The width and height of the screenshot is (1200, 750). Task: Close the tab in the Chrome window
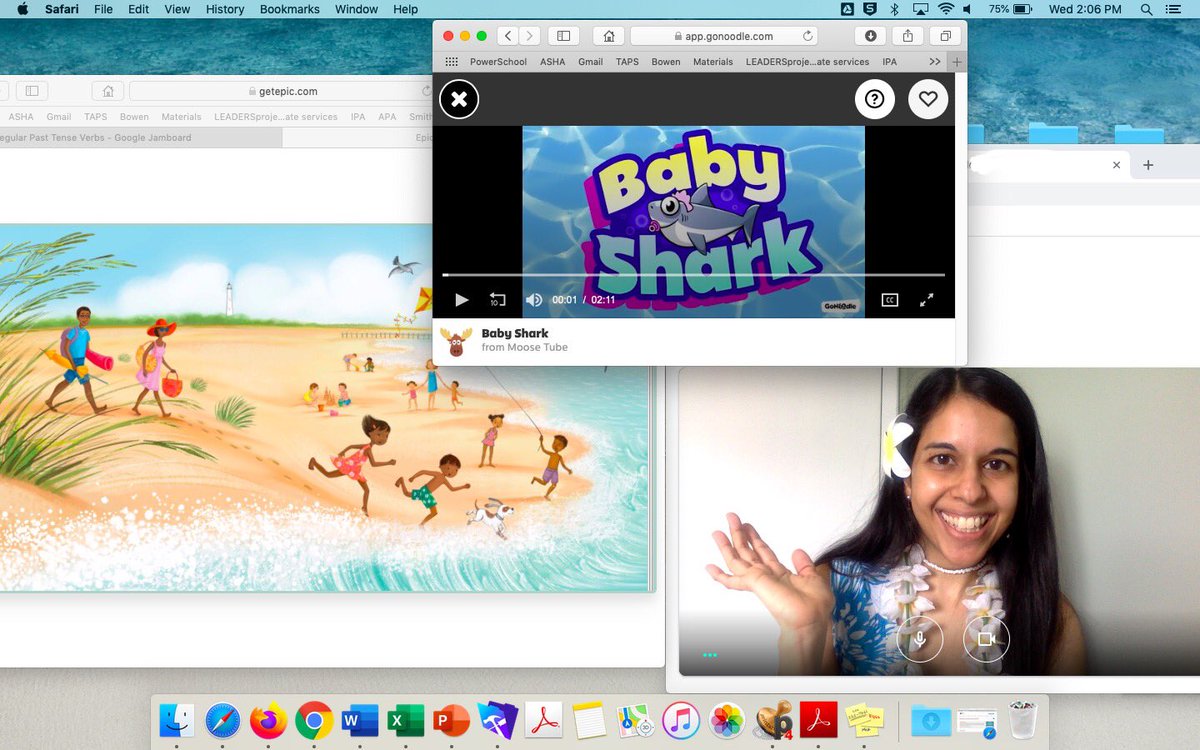(x=1117, y=165)
